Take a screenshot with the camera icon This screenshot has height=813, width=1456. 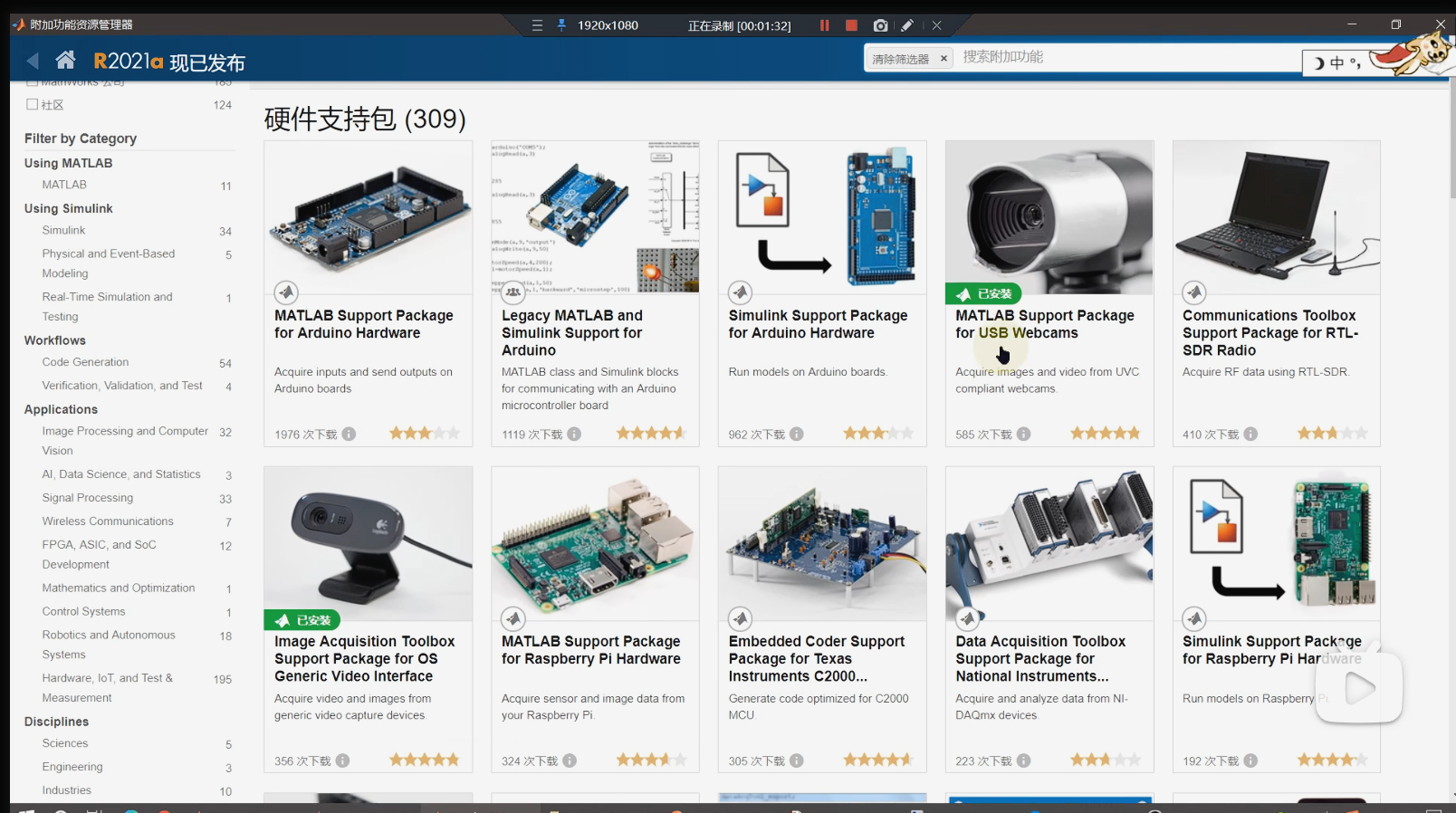pos(880,25)
